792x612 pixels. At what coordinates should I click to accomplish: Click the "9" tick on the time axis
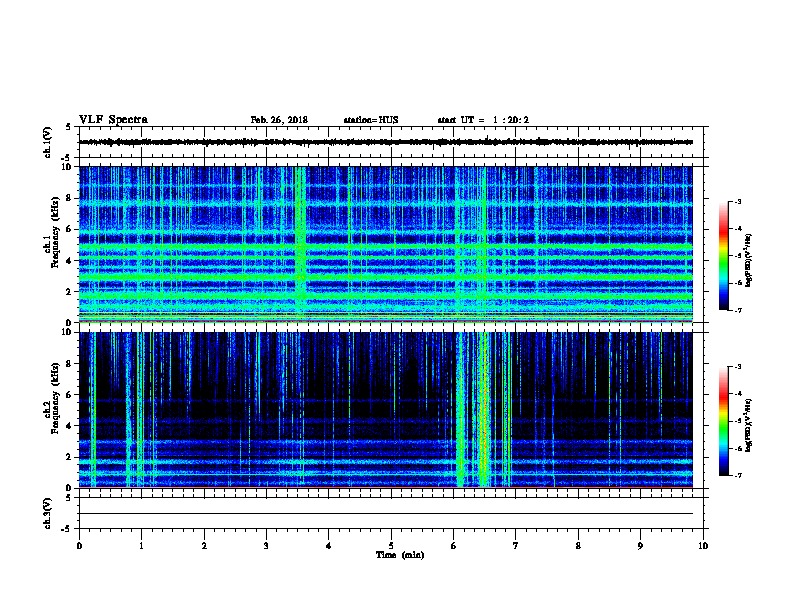tap(640, 546)
